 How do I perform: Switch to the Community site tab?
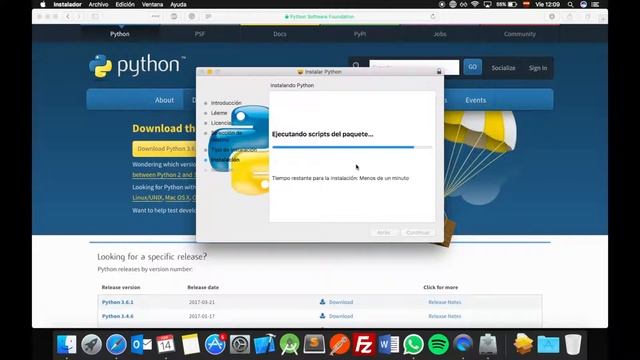click(x=520, y=34)
